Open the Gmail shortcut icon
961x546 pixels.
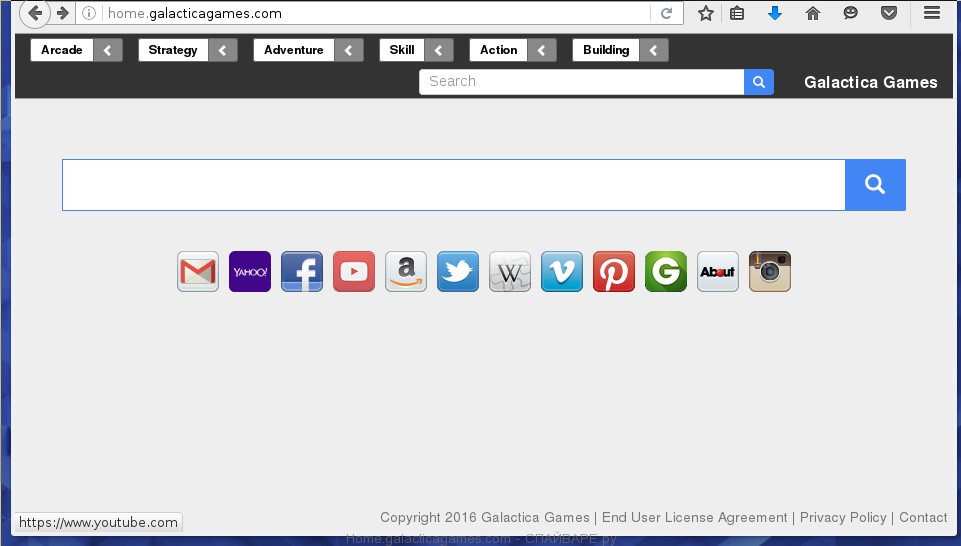(x=198, y=272)
